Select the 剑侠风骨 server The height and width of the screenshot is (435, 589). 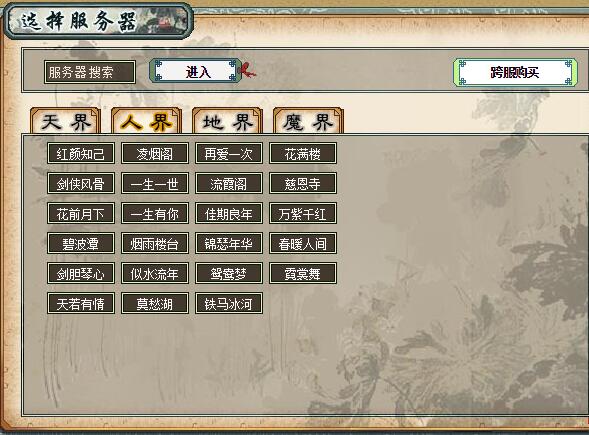pos(81,184)
